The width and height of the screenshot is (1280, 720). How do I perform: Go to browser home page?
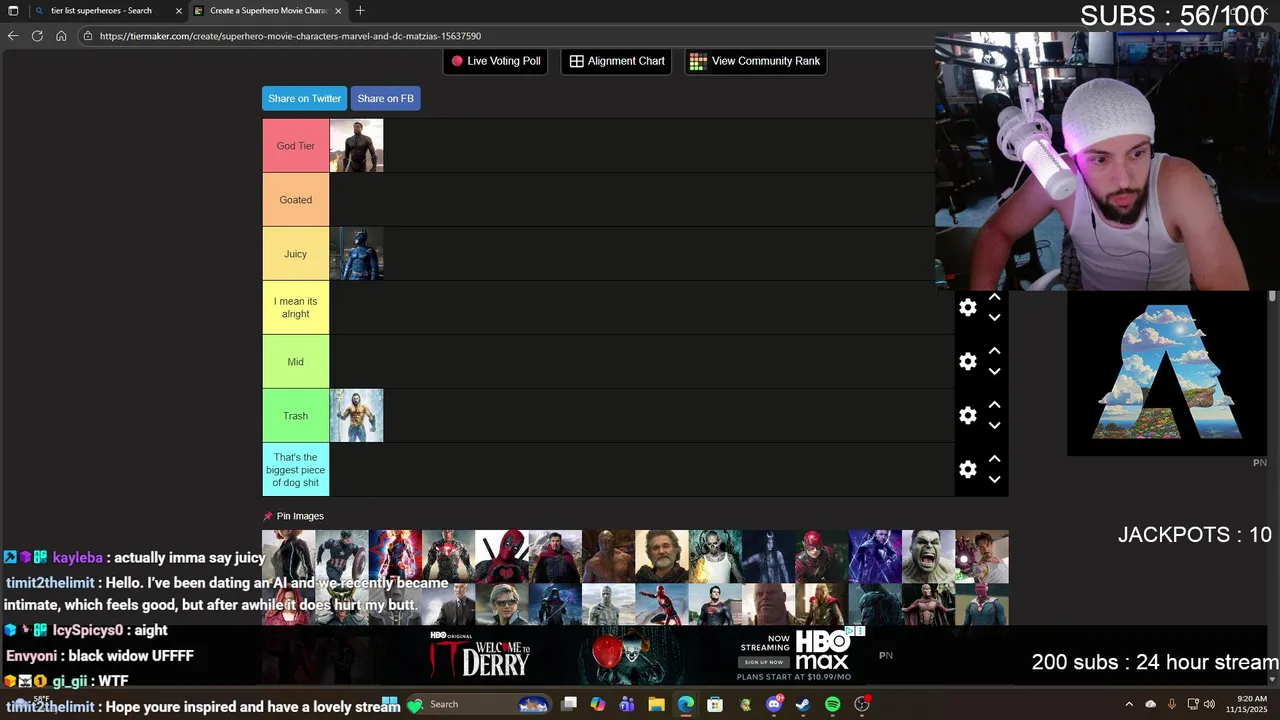(x=61, y=36)
